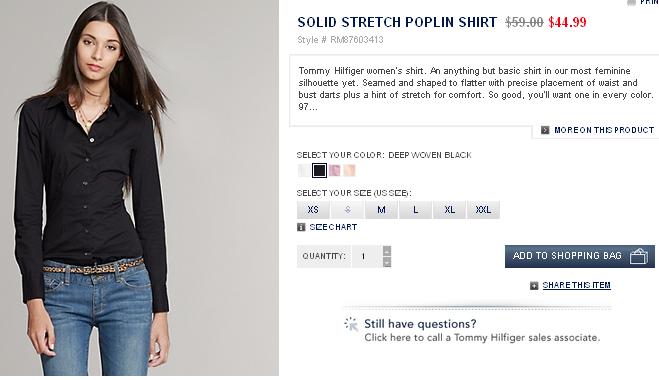Decrease quantity with the down arrow
Viewport: 659px width, 380px height.
pos(387,262)
